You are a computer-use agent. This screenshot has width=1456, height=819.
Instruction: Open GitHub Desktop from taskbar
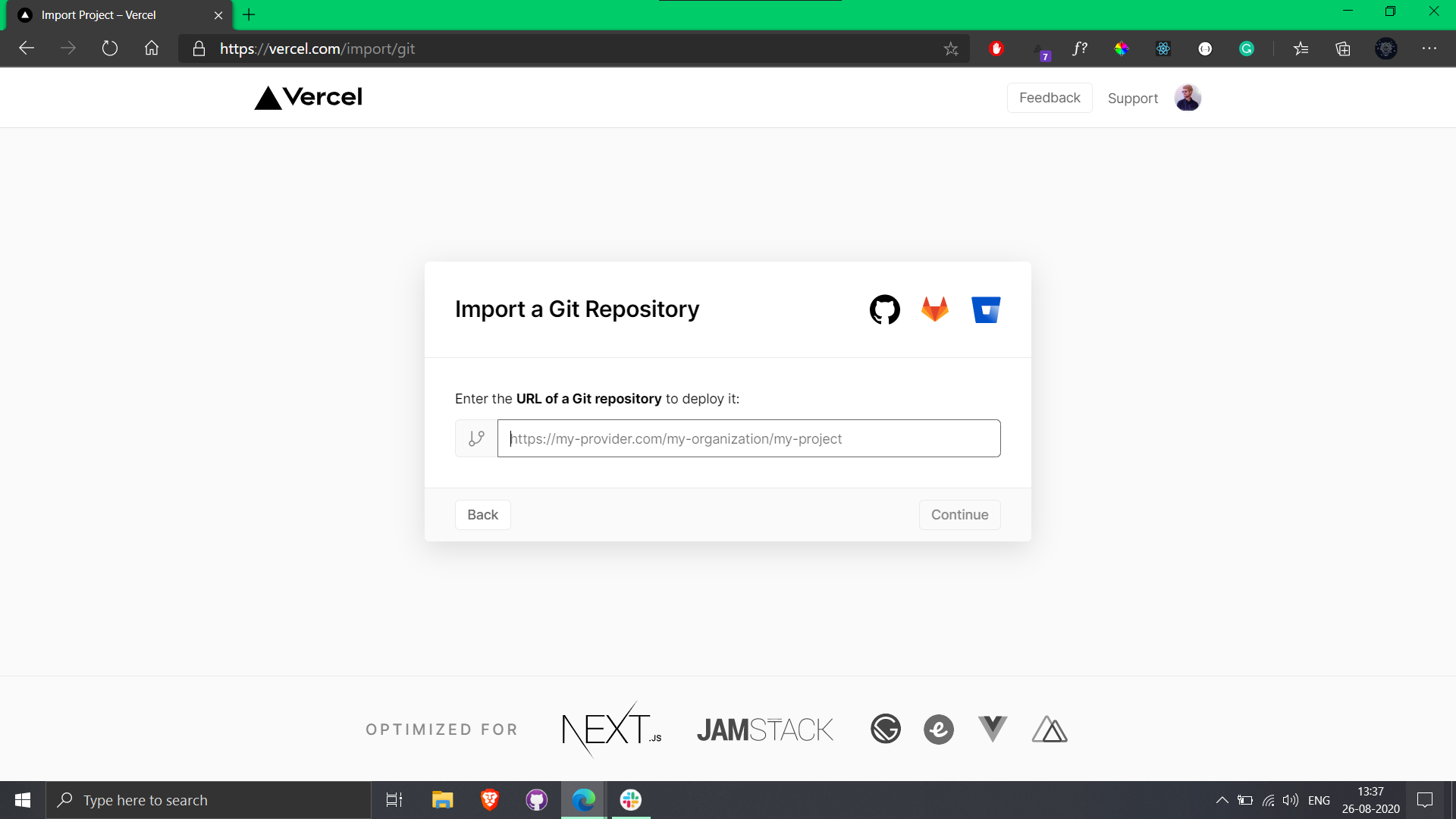537,800
